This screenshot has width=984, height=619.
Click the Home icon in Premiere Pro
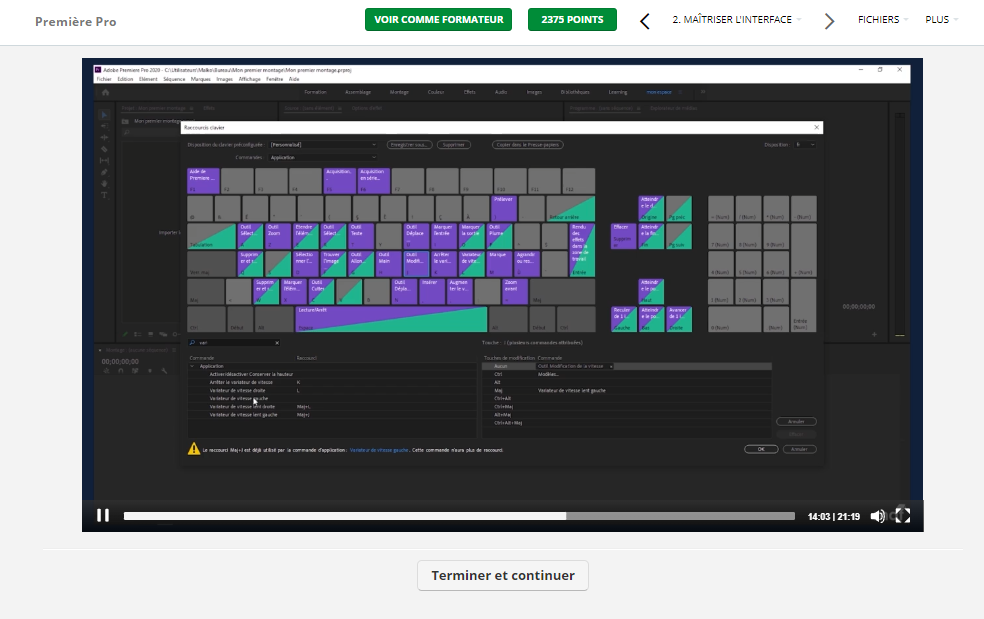[x=105, y=92]
